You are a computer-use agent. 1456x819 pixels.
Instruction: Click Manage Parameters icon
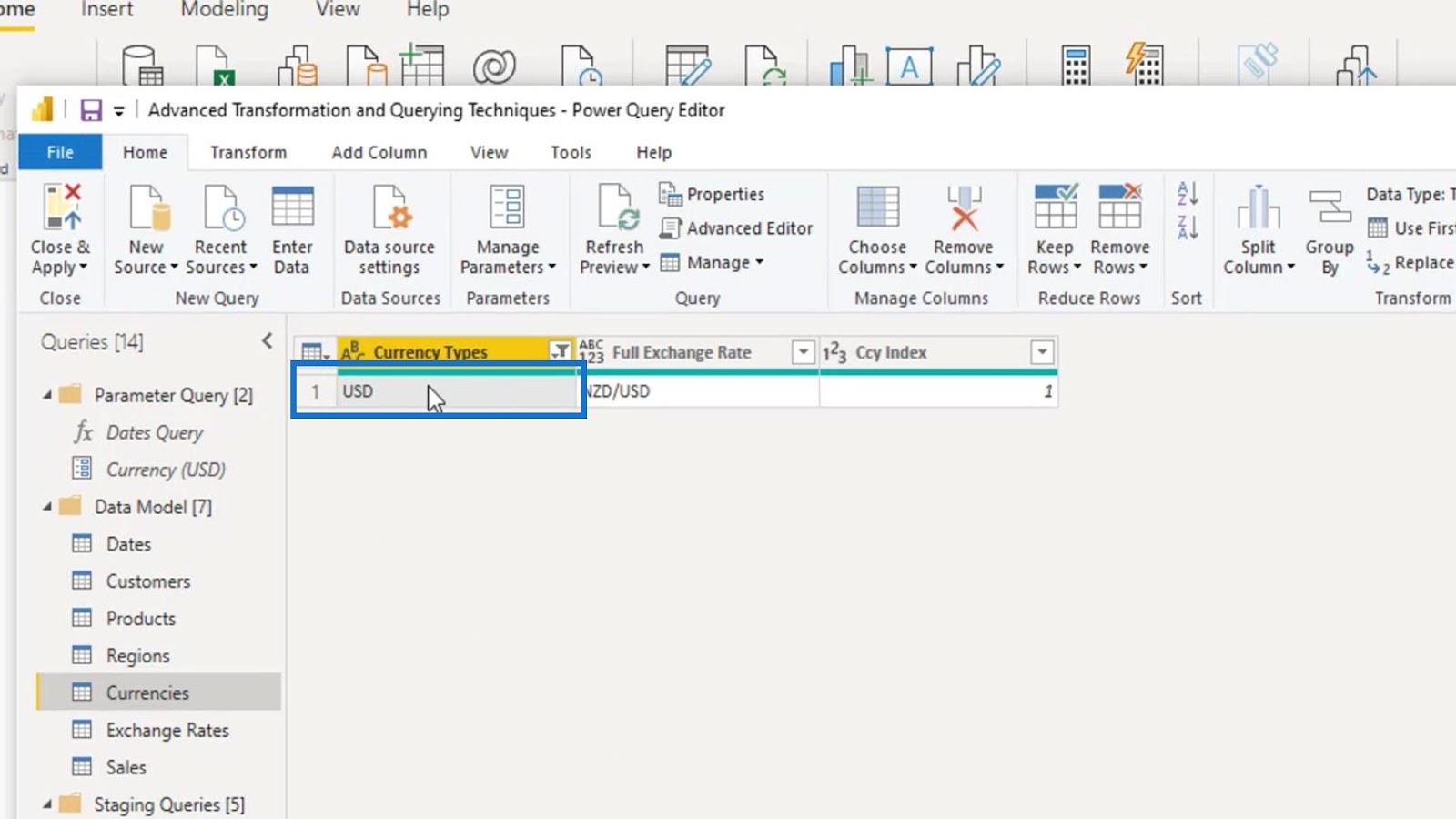click(507, 206)
